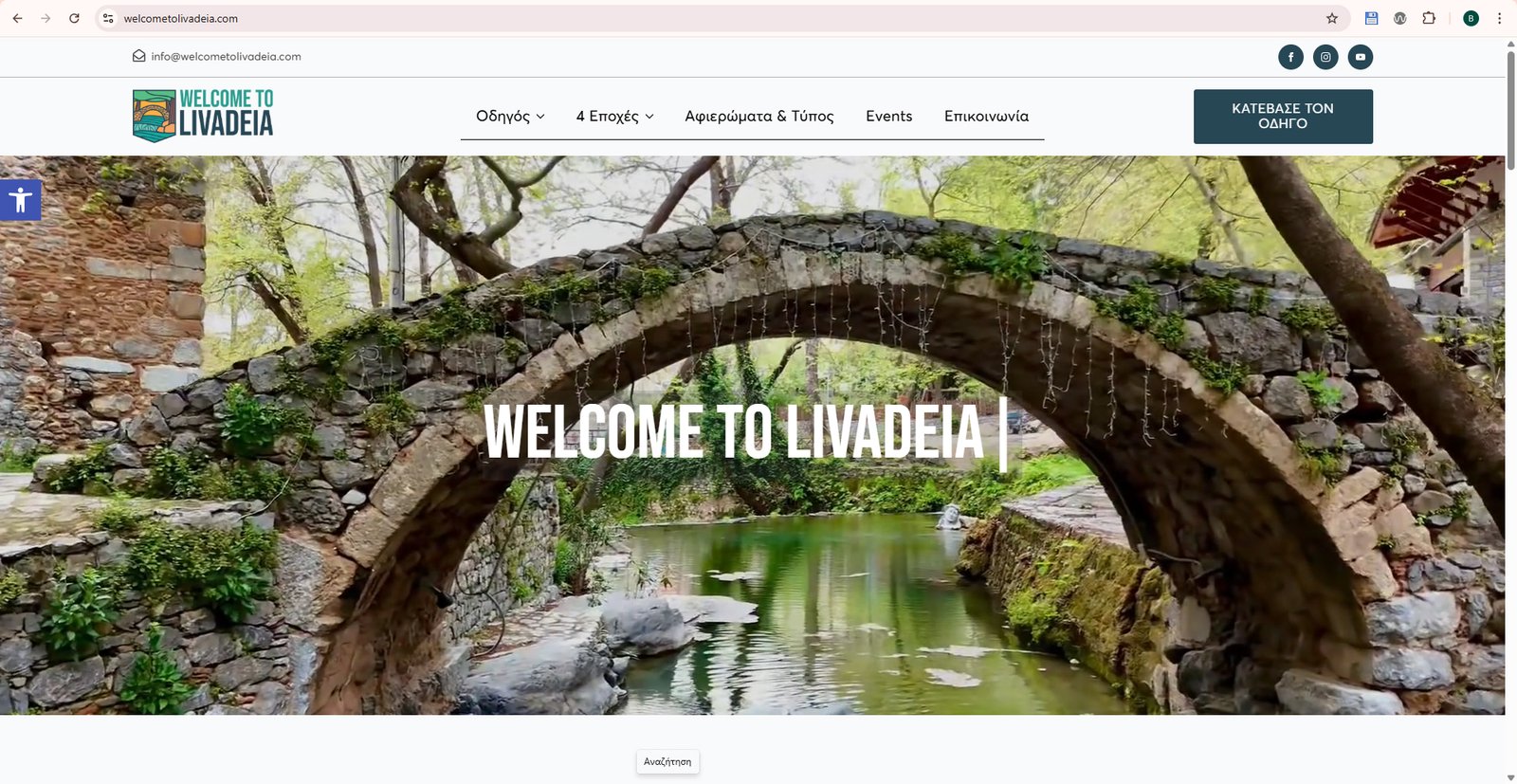The image size is (1517, 784).
Task: Expand the Οδηγός dropdown menu
Action: (x=510, y=116)
